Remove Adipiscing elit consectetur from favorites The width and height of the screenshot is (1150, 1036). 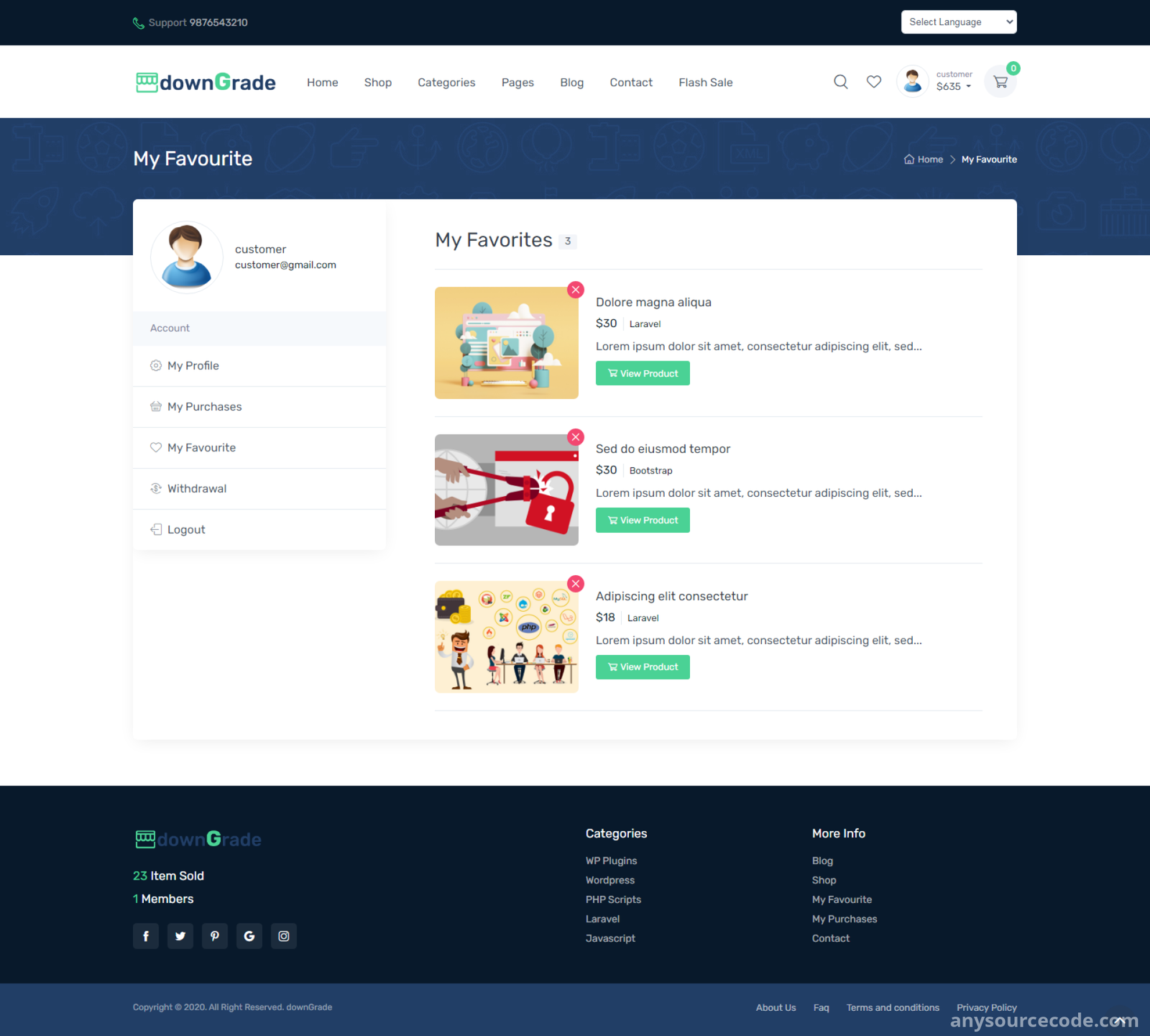coord(576,584)
